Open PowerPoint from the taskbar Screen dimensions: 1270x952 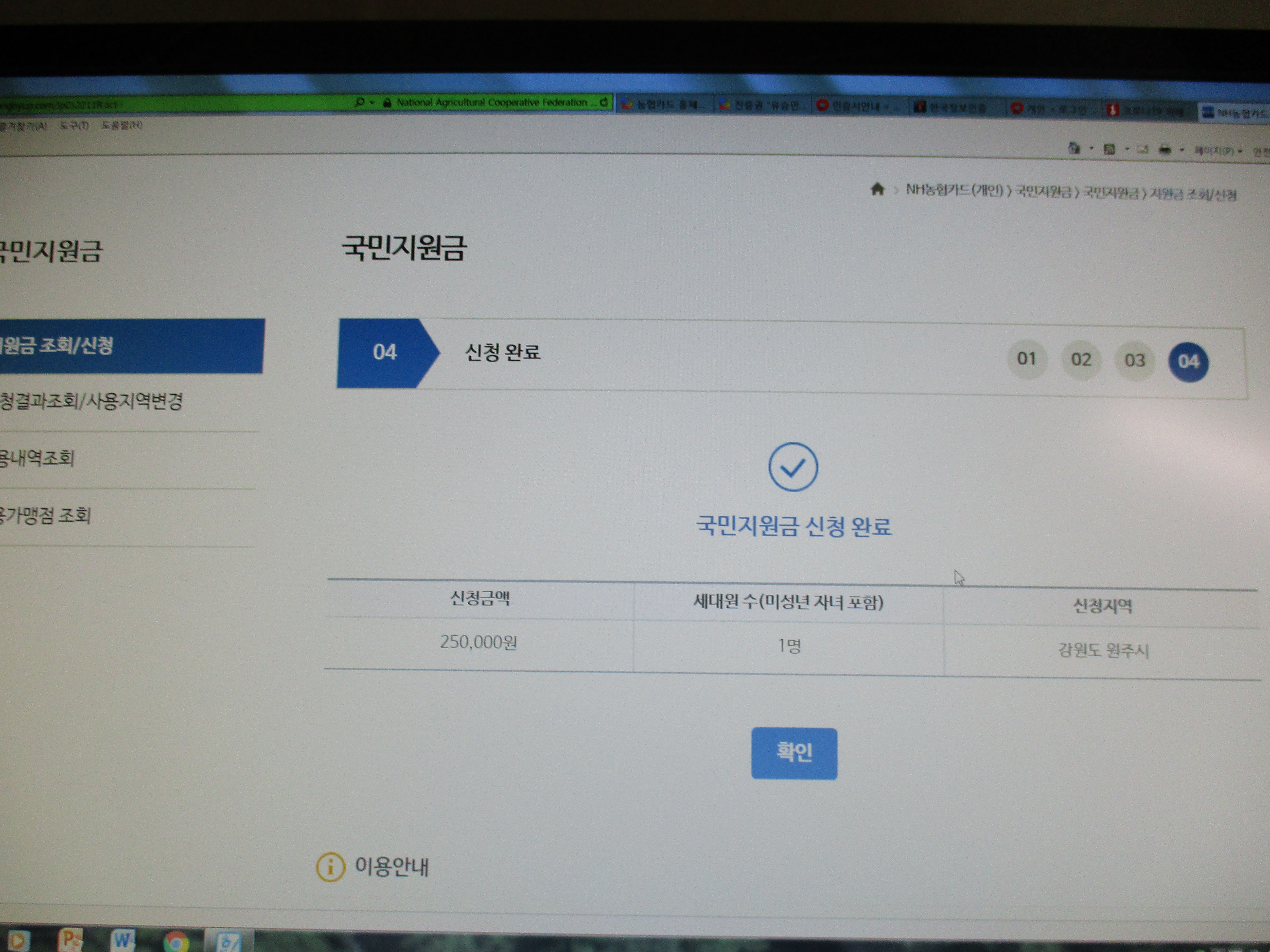click(70, 939)
